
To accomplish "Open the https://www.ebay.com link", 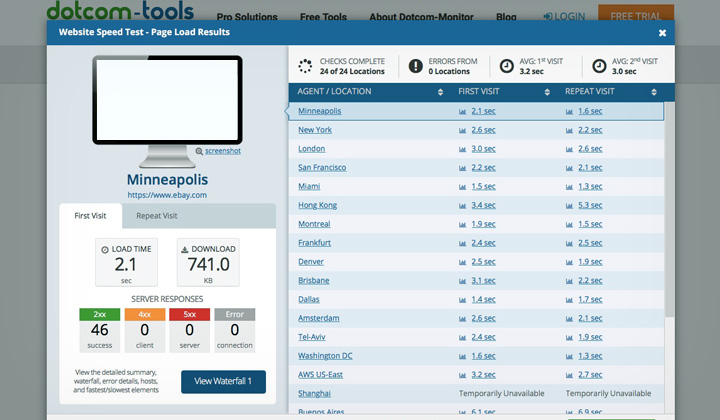I will 167,195.
